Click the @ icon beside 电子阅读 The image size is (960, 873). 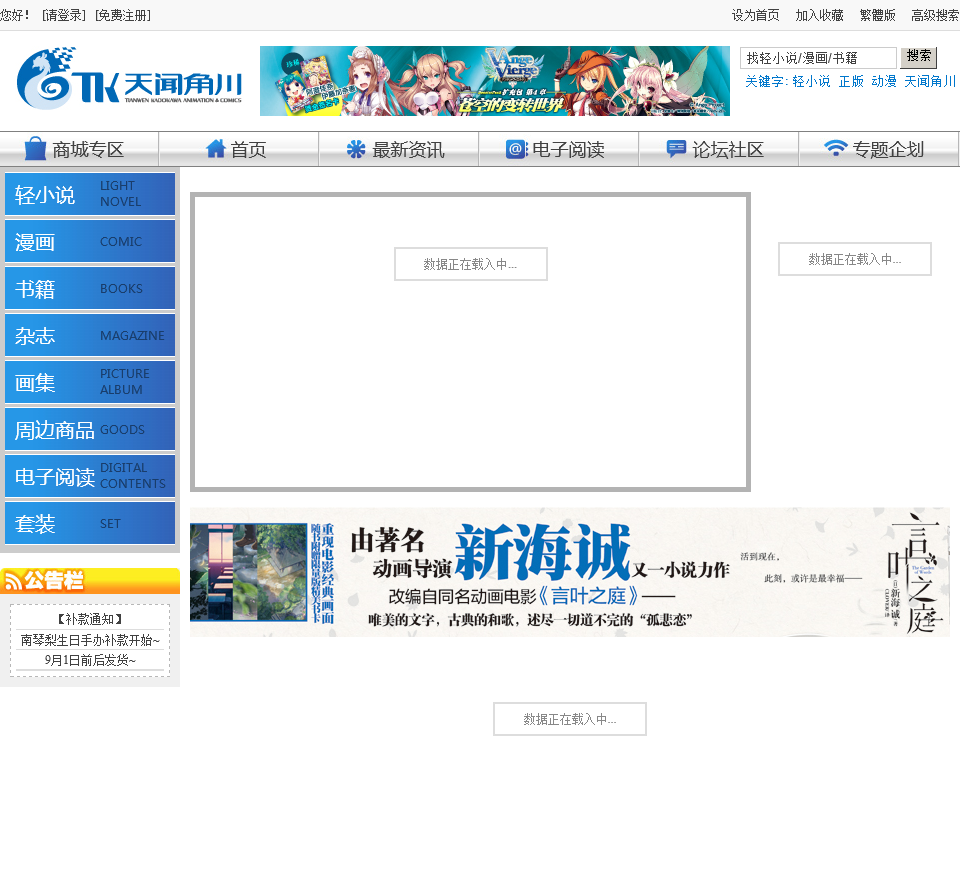[517, 149]
